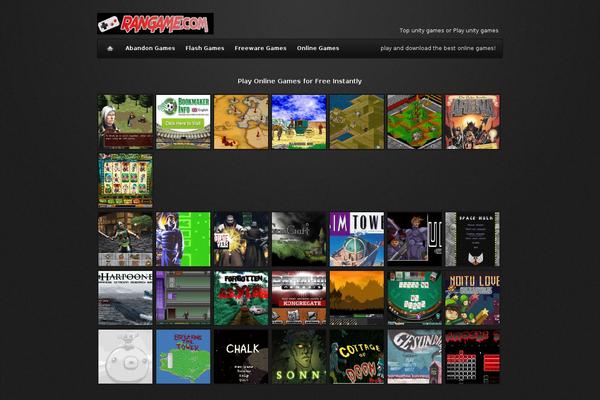The image size is (600, 400).
Task: Go to Freeware Games section
Action: (260, 48)
